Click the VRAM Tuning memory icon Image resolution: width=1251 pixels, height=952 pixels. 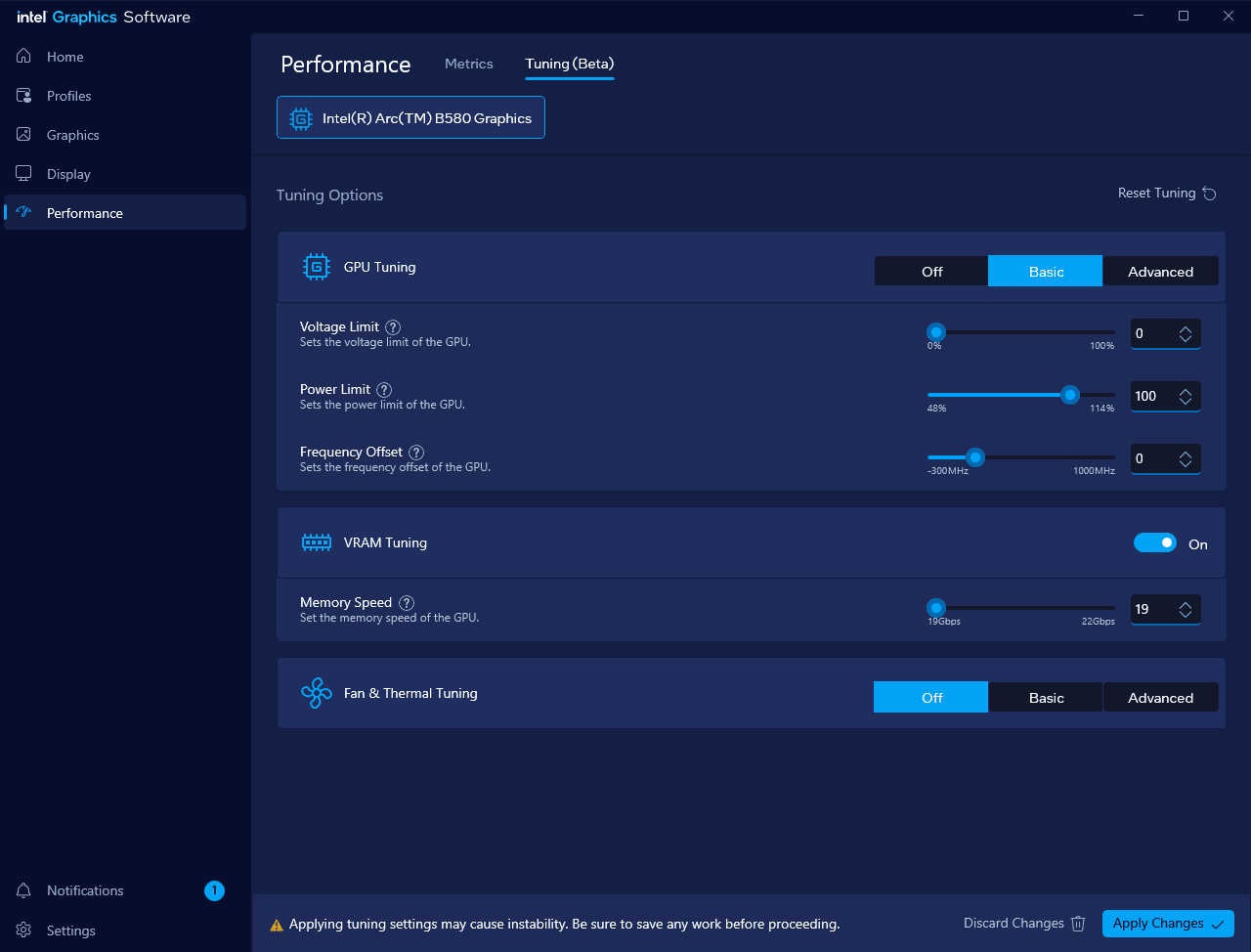pyautogui.click(x=316, y=542)
